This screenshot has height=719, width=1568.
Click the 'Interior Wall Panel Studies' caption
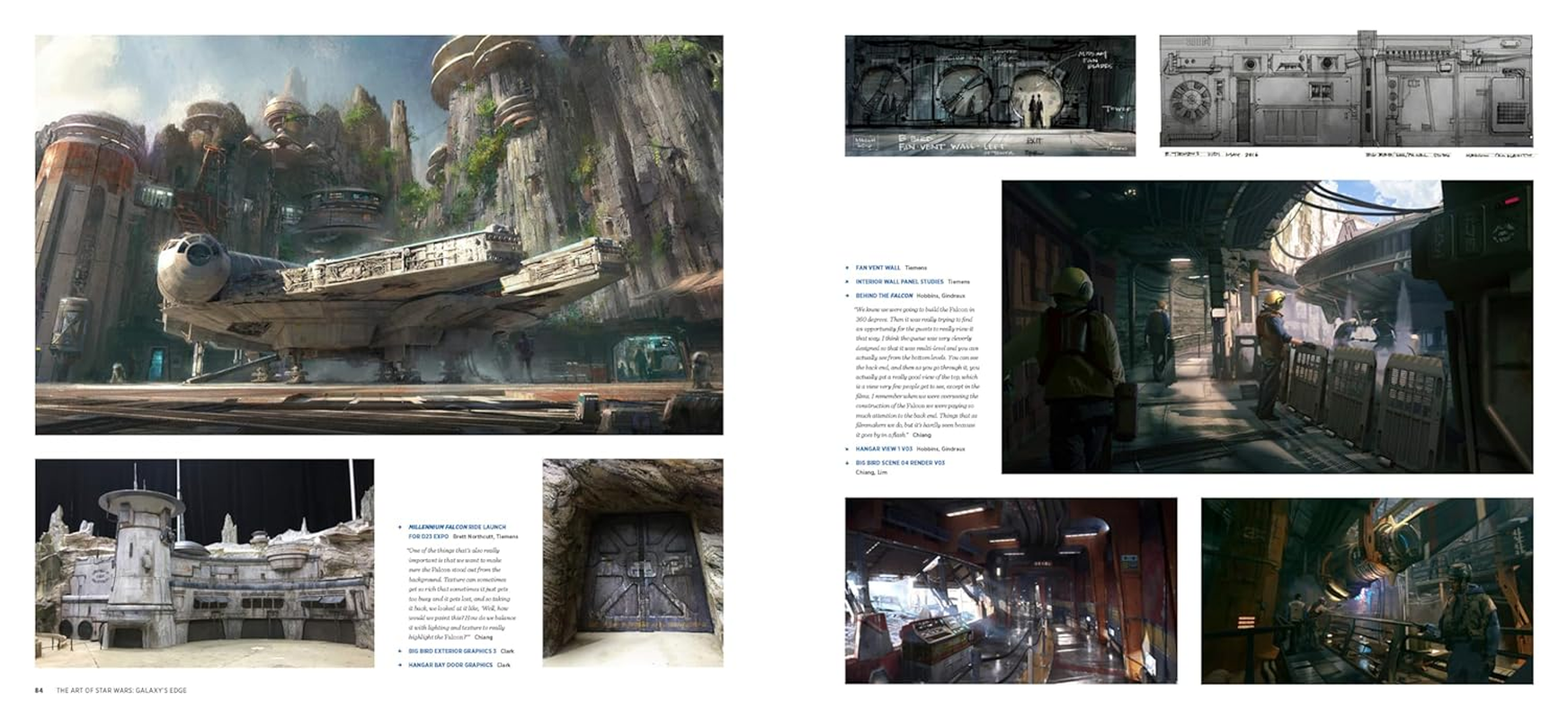point(899,282)
